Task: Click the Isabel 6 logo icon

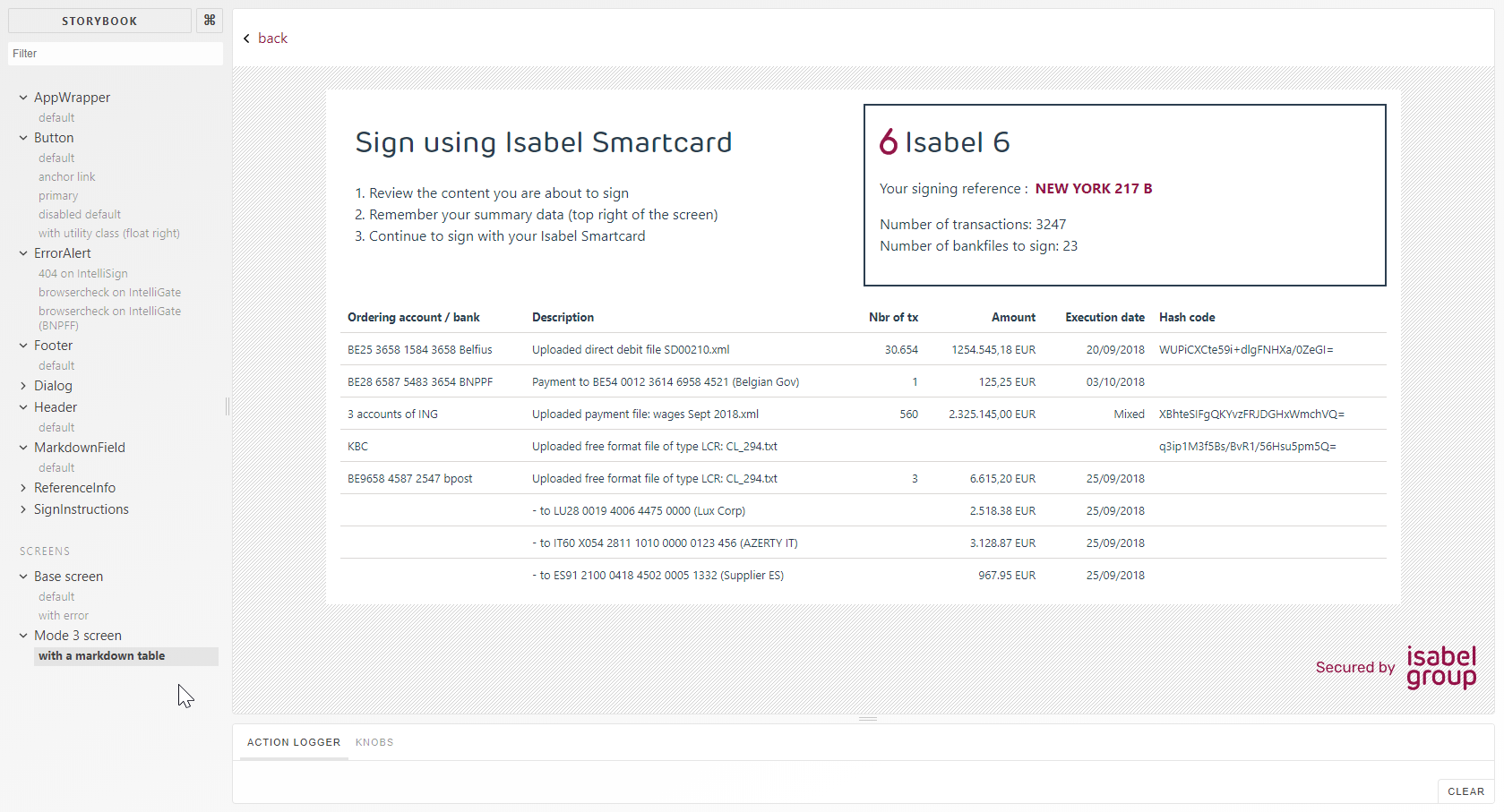Action: click(x=889, y=142)
